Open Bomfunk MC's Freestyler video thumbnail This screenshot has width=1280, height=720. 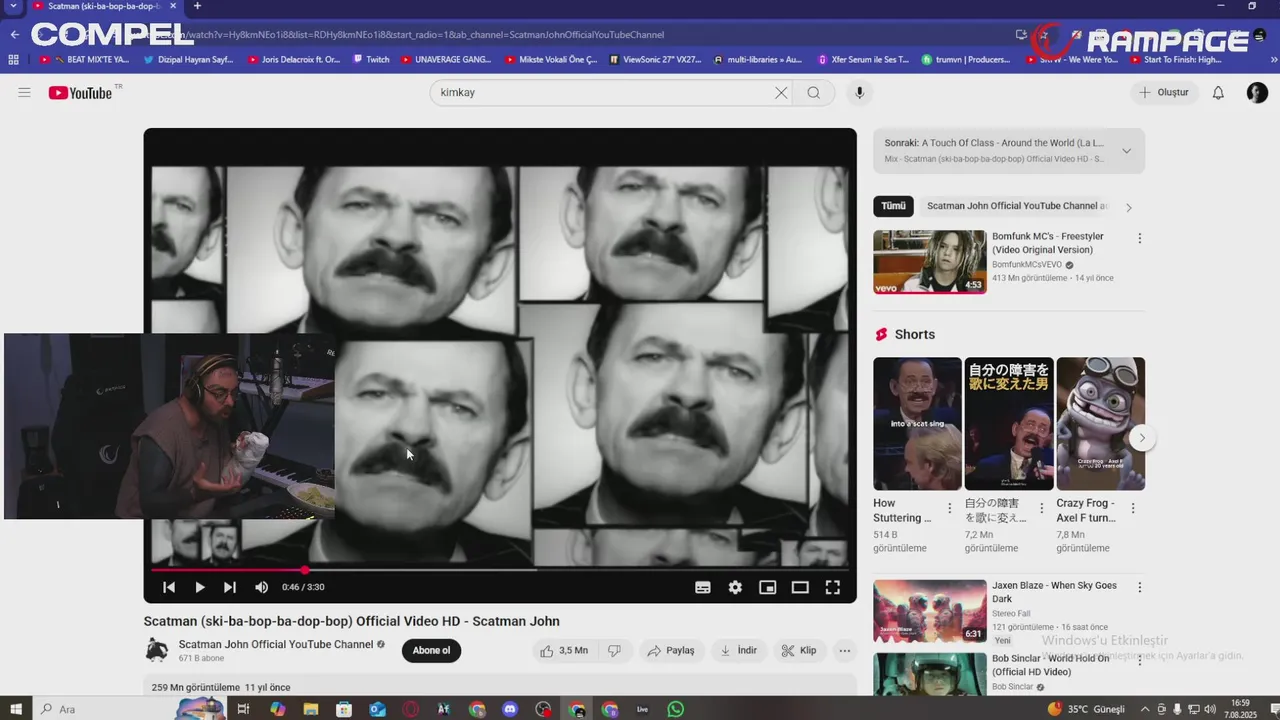[930, 262]
